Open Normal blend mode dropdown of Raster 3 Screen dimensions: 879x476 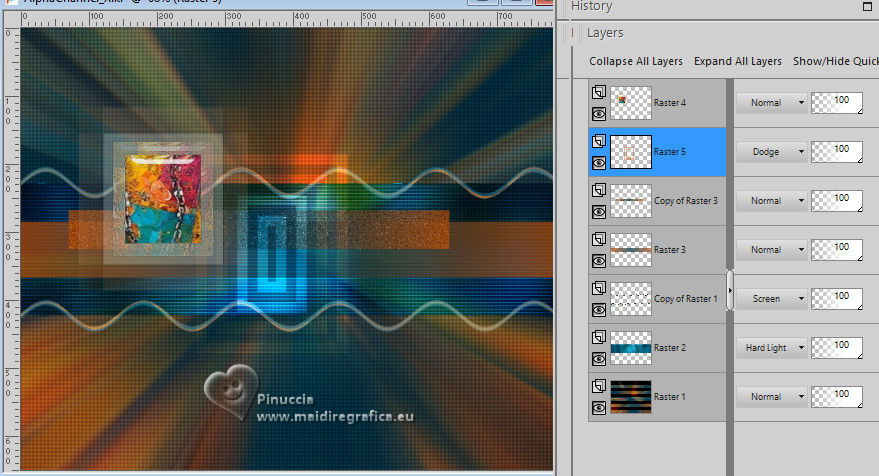[x=771, y=249]
